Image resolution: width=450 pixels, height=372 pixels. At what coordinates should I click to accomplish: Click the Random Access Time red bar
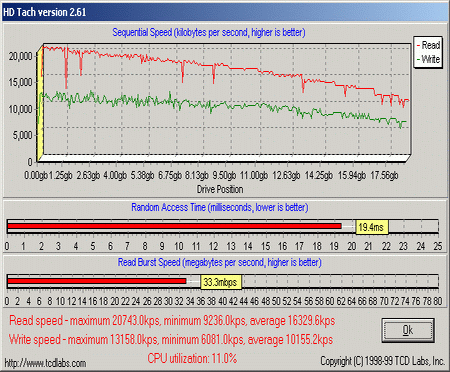tap(174, 226)
